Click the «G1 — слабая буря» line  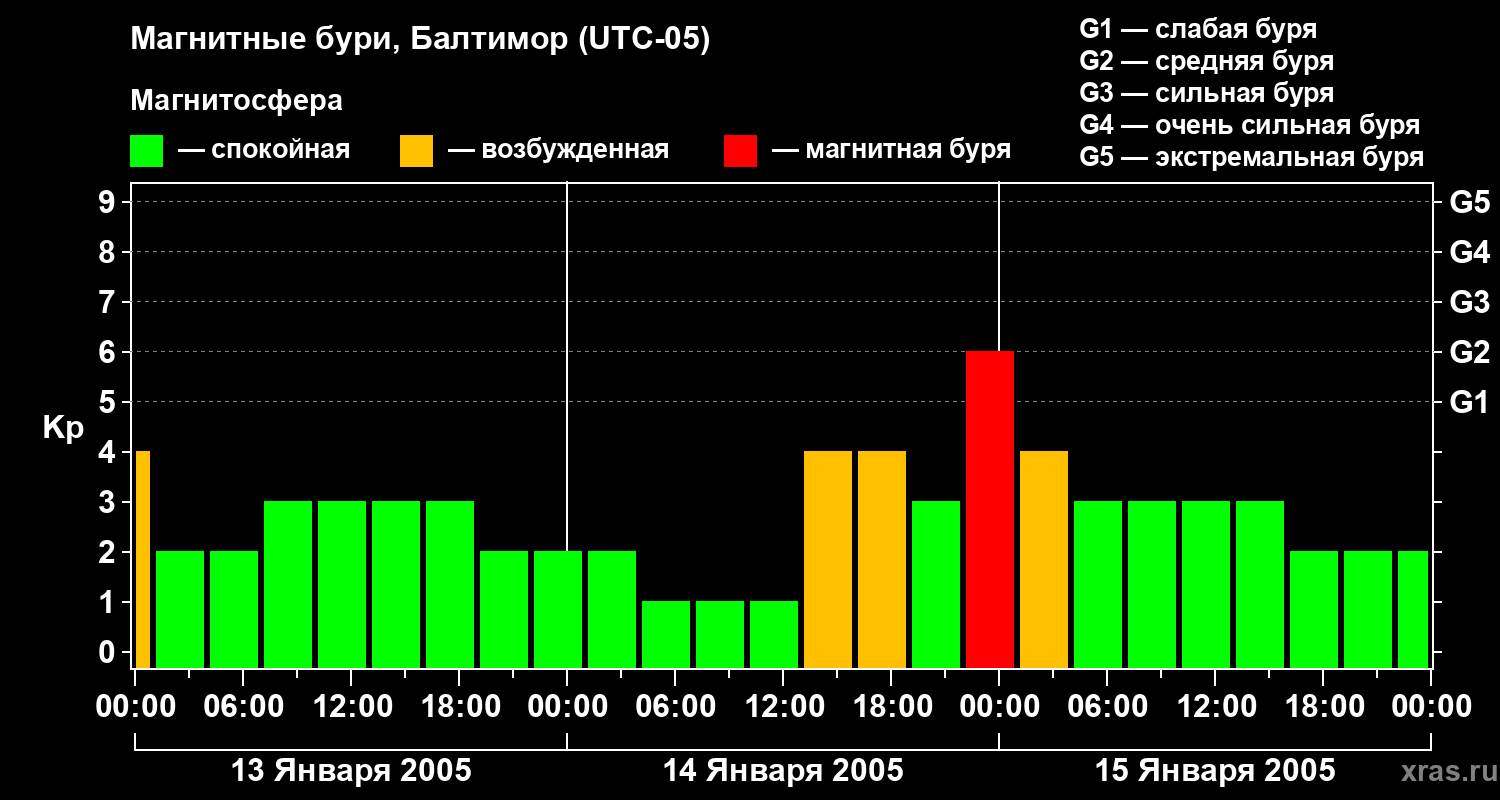coord(1198,29)
